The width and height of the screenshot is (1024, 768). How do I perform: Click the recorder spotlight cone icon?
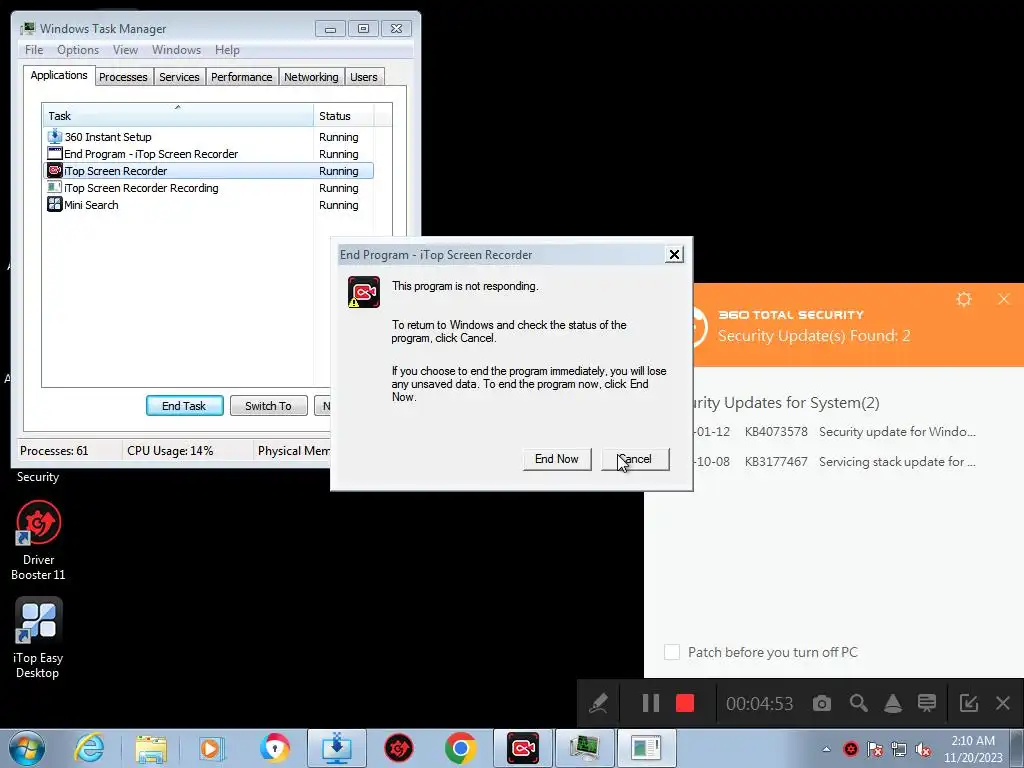pyautogui.click(x=893, y=703)
